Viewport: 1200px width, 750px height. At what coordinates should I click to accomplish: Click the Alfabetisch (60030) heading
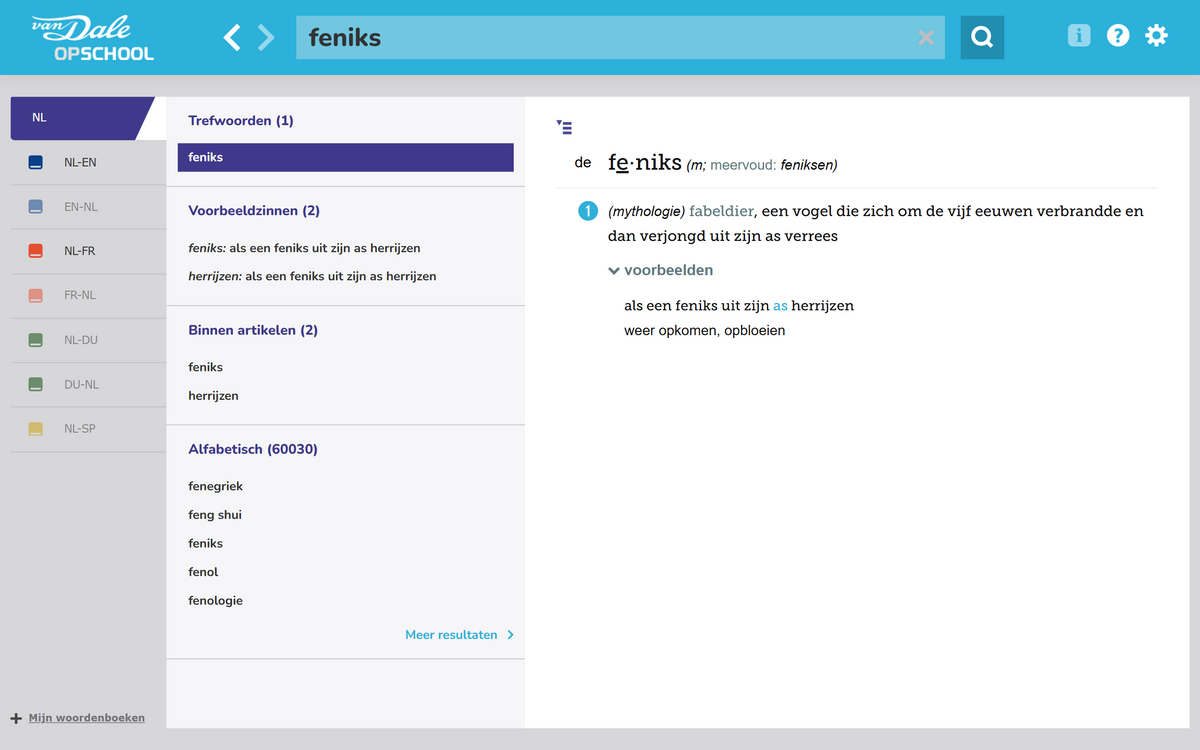click(x=253, y=449)
